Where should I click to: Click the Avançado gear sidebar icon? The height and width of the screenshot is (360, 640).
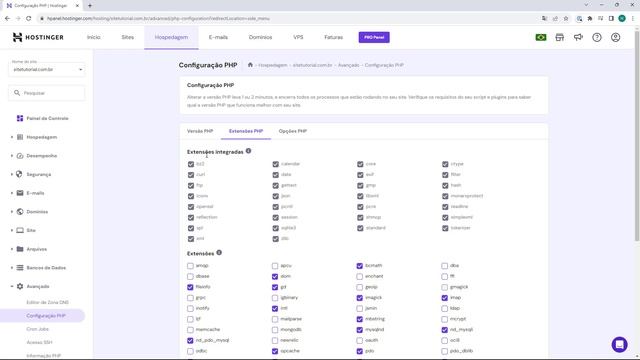(20, 287)
